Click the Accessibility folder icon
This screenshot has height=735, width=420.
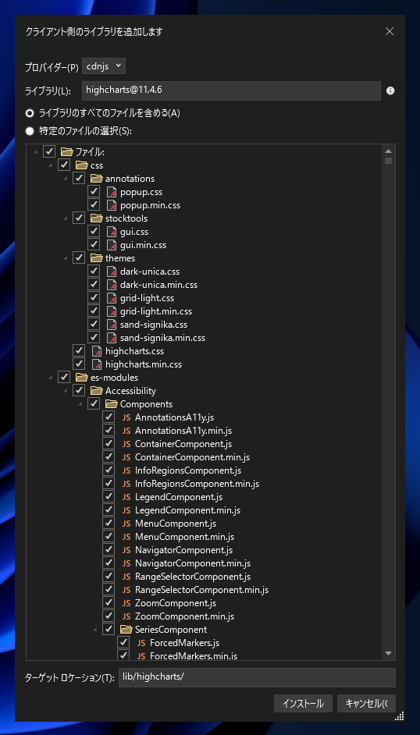(x=97, y=390)
